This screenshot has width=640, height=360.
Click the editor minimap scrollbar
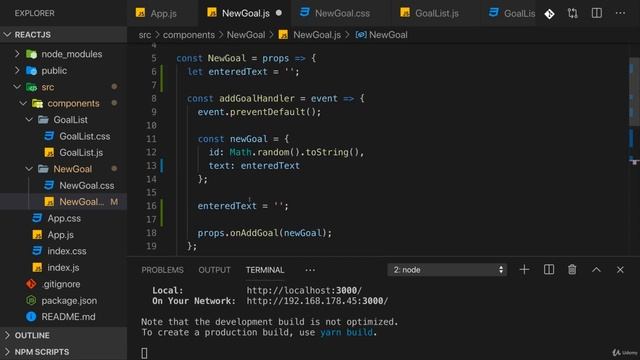pos(634,92)
